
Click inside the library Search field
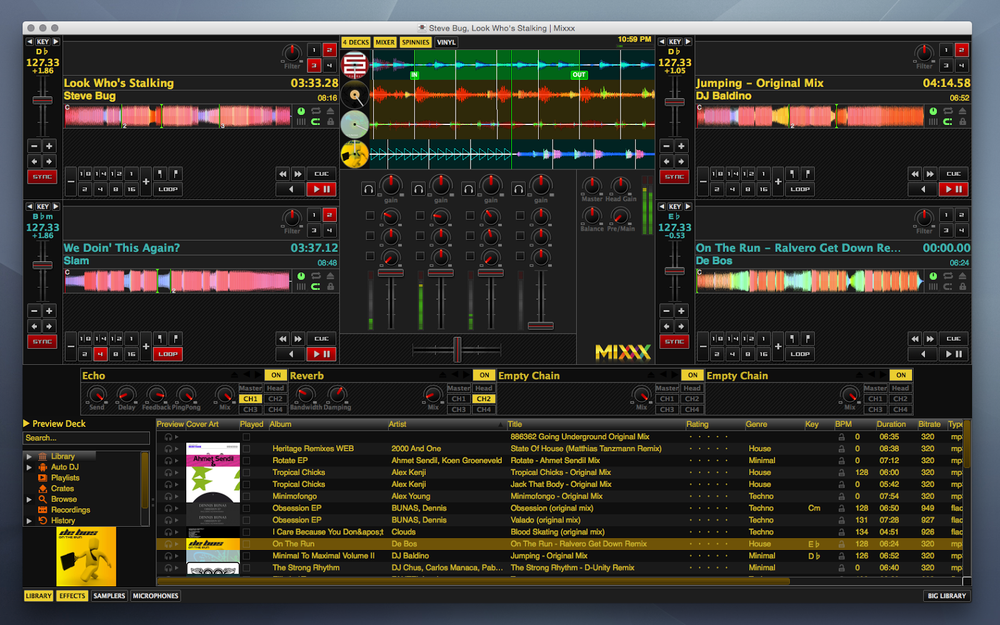tap(85, 438)
